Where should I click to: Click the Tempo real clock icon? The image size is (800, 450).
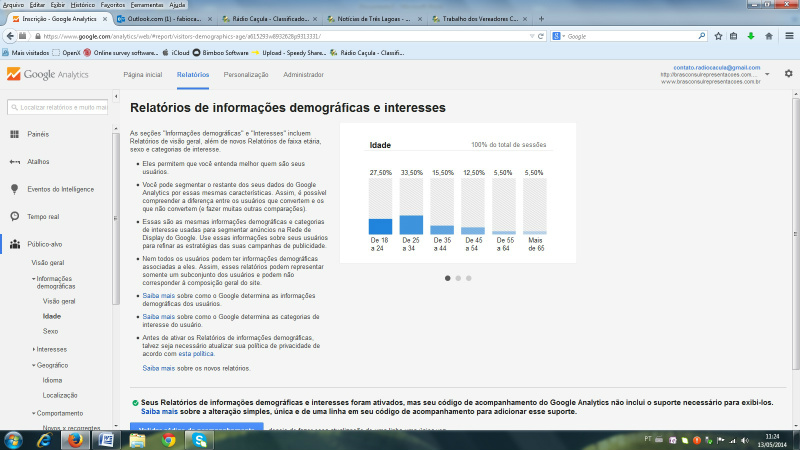pyautogui.click(x=15, y=215)
